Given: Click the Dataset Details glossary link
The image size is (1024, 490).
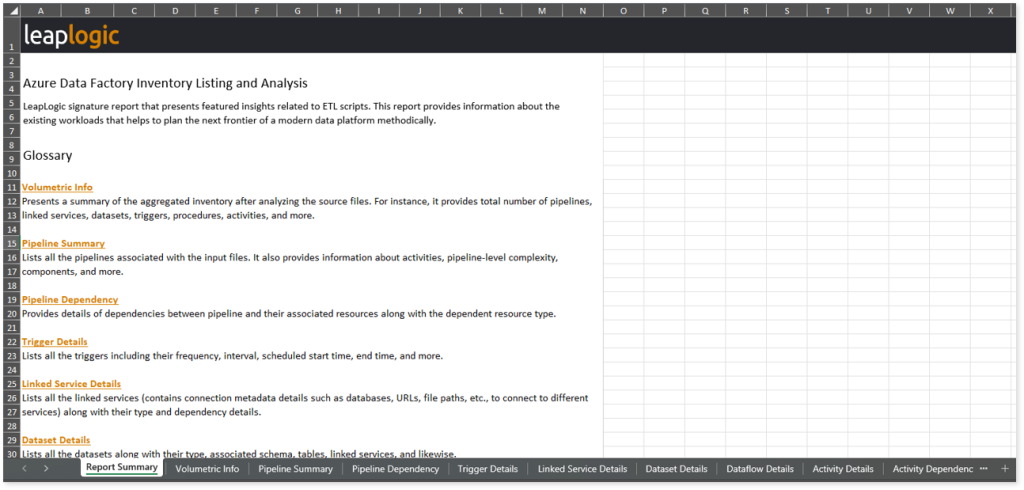Looking at the screenshot, I should pos(56,440).
